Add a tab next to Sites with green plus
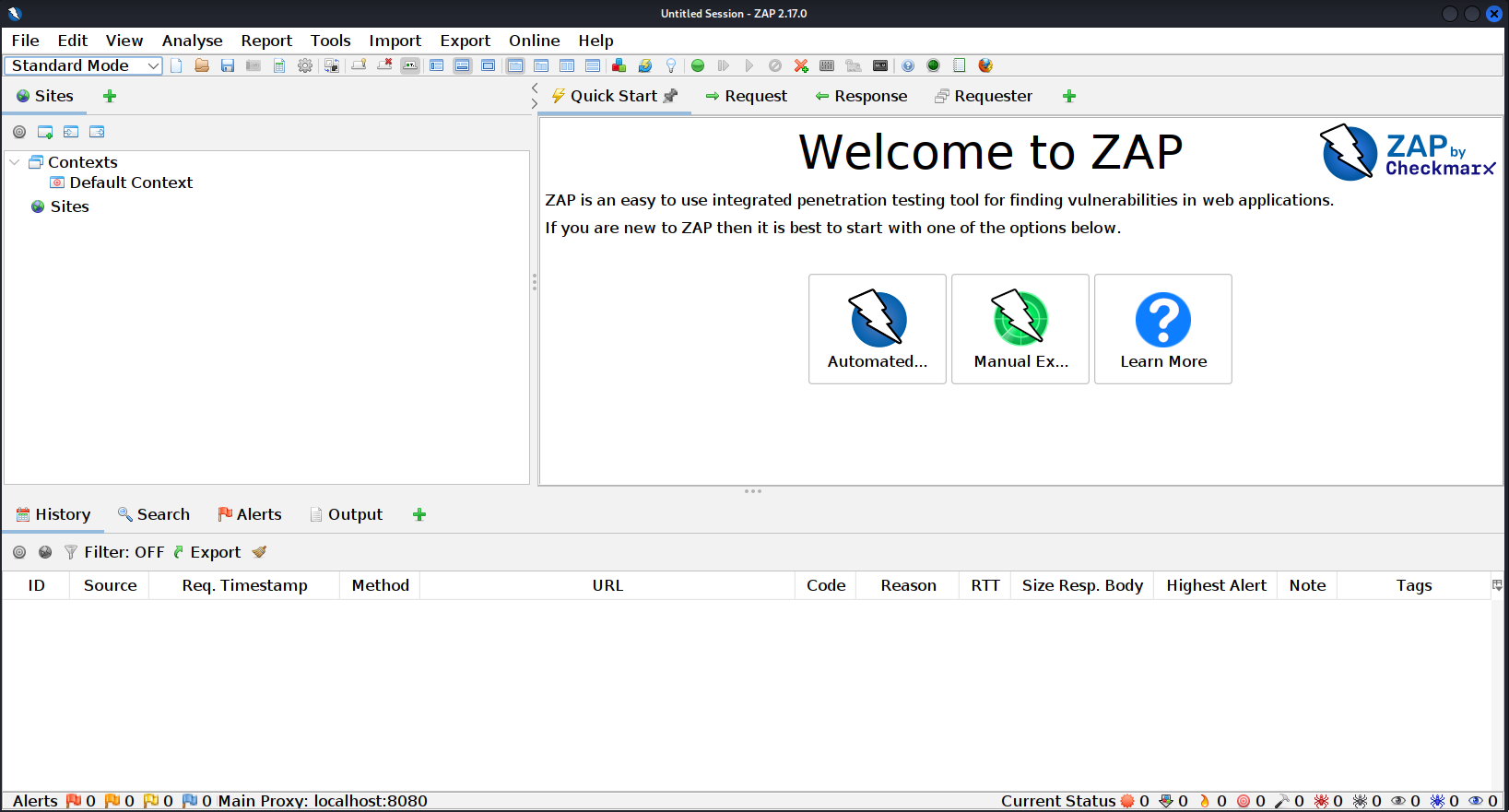This screenshot has height=812, width=1509. tap(110, 96)
